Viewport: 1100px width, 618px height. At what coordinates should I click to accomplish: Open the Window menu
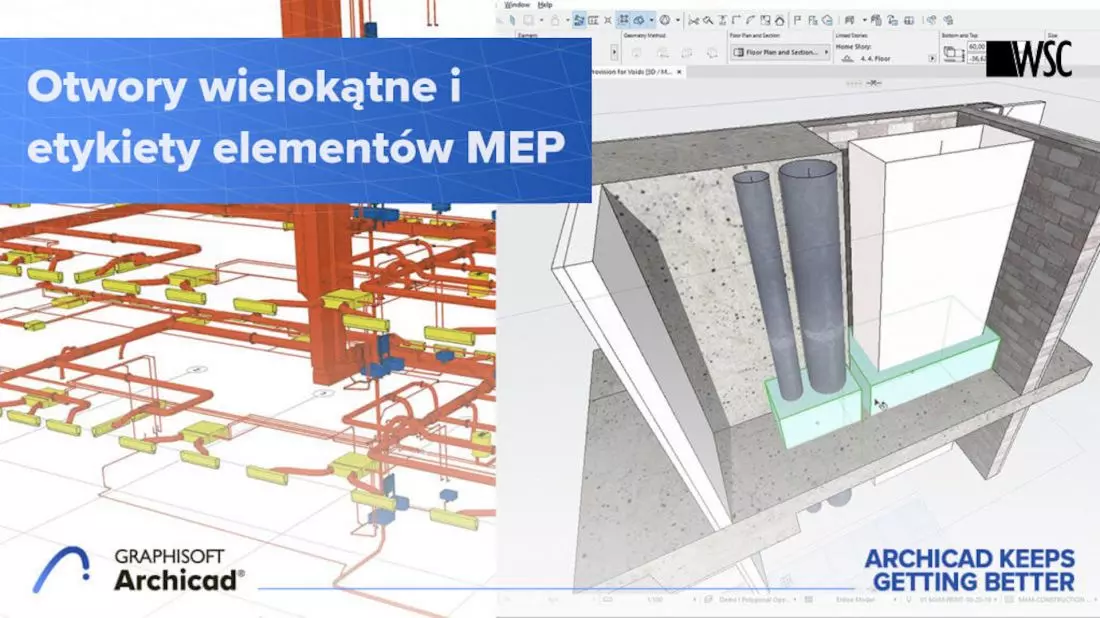(x=517, y=4)
